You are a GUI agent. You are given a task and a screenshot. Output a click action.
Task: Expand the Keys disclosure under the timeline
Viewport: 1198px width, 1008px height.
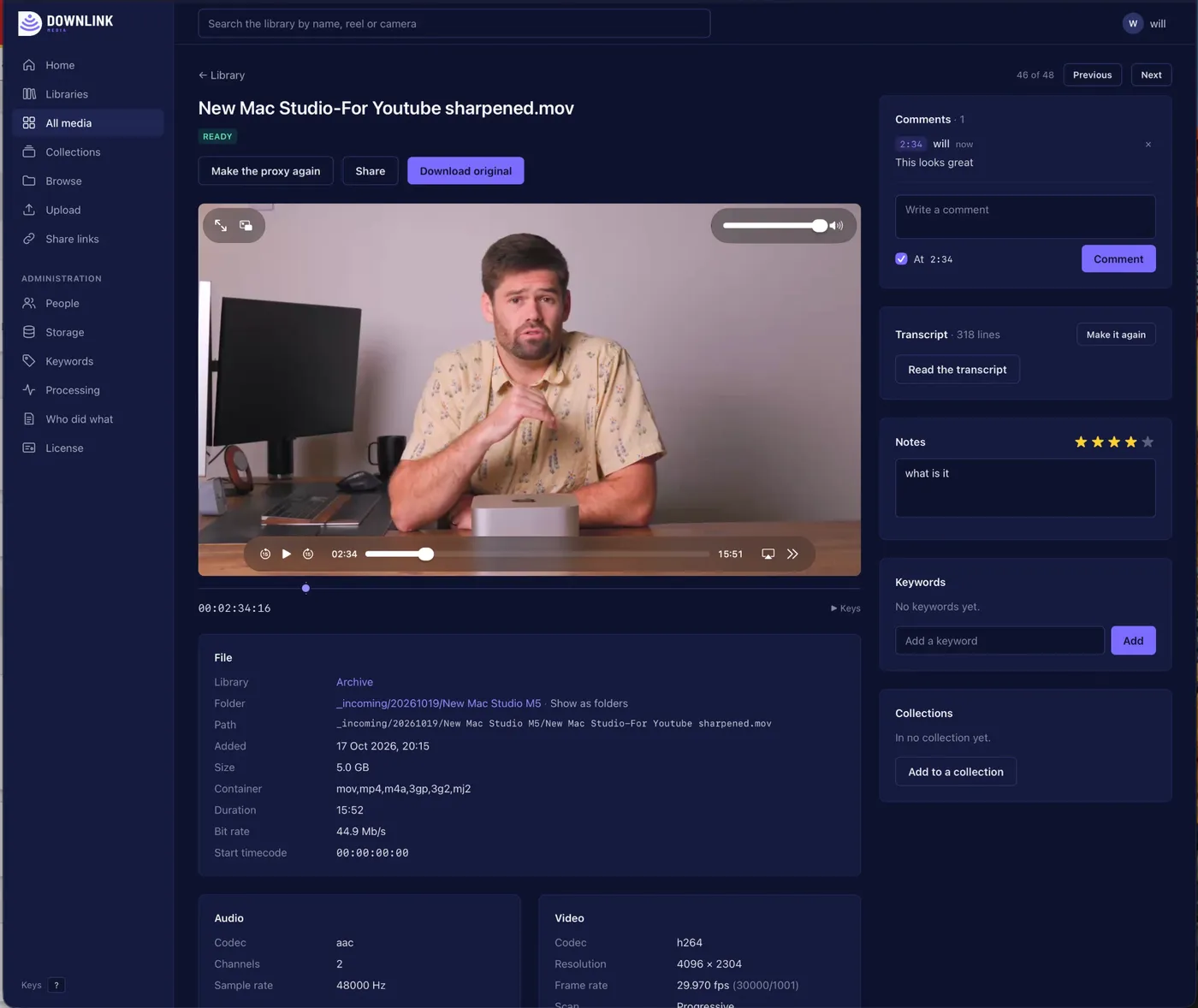click(845, 608)
